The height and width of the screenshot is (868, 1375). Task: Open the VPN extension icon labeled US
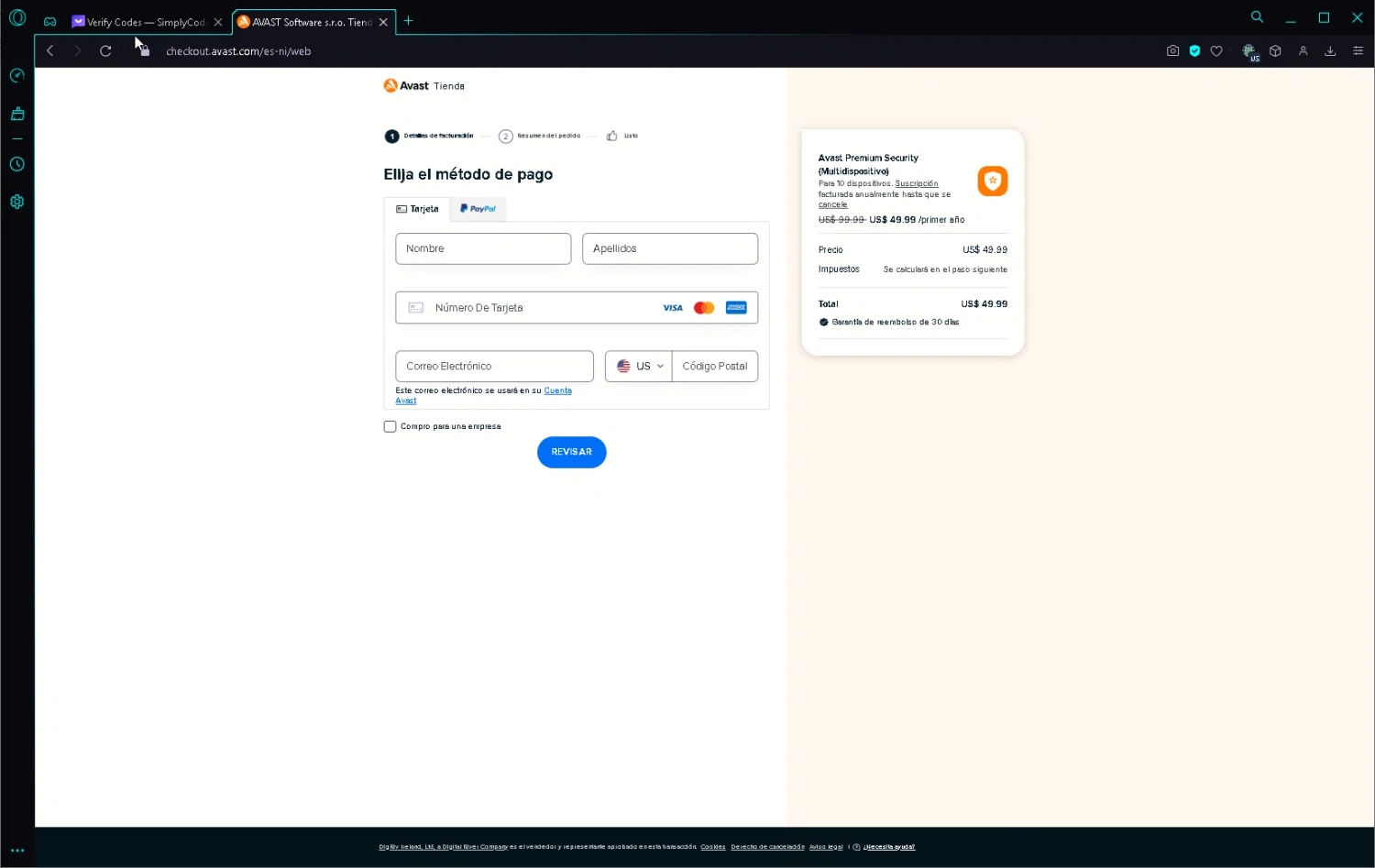[x=1250, y=52]
